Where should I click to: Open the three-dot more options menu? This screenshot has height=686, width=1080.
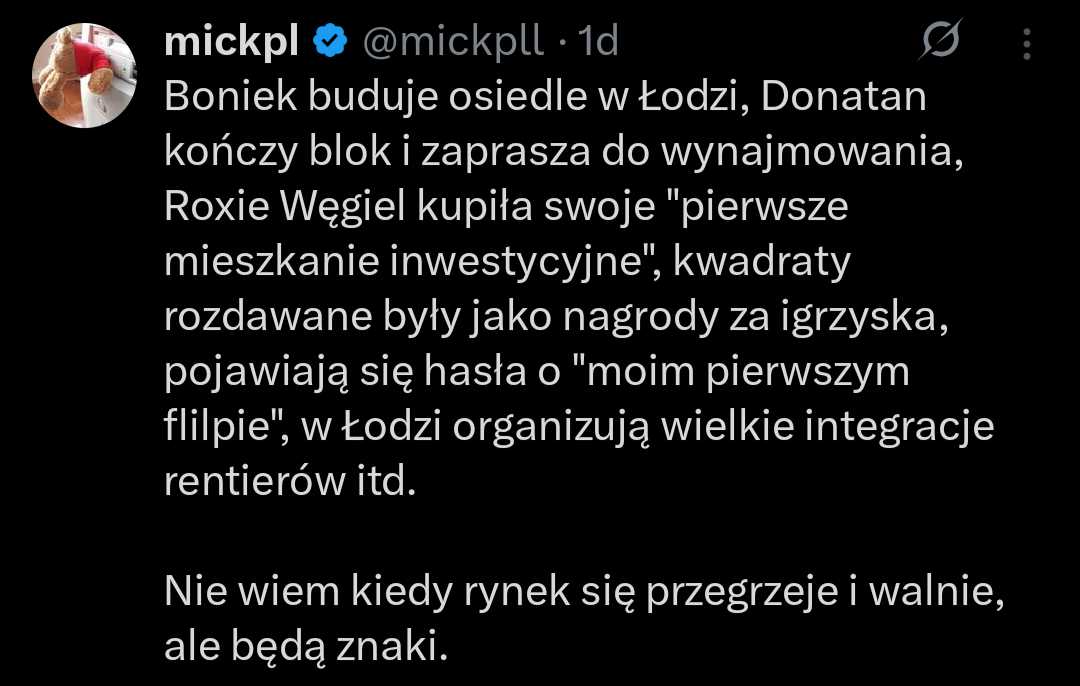(1027, 42)
